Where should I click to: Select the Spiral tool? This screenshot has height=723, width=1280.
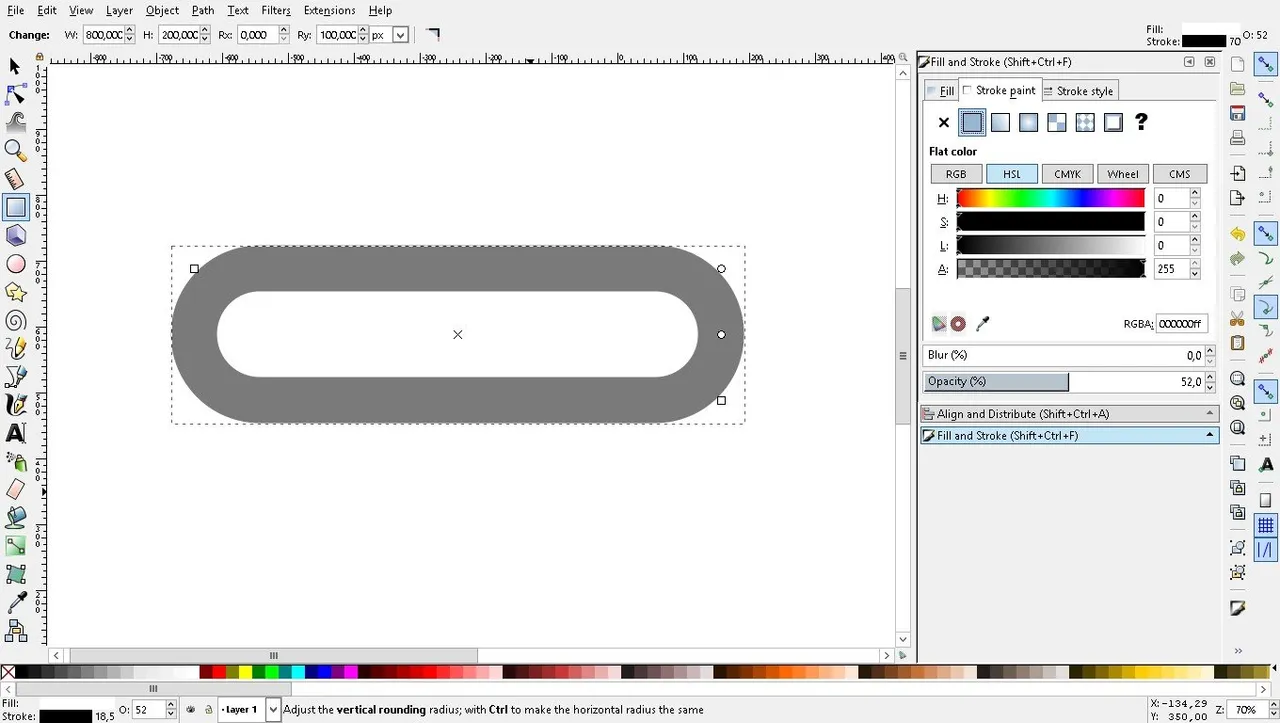(15, 321)
